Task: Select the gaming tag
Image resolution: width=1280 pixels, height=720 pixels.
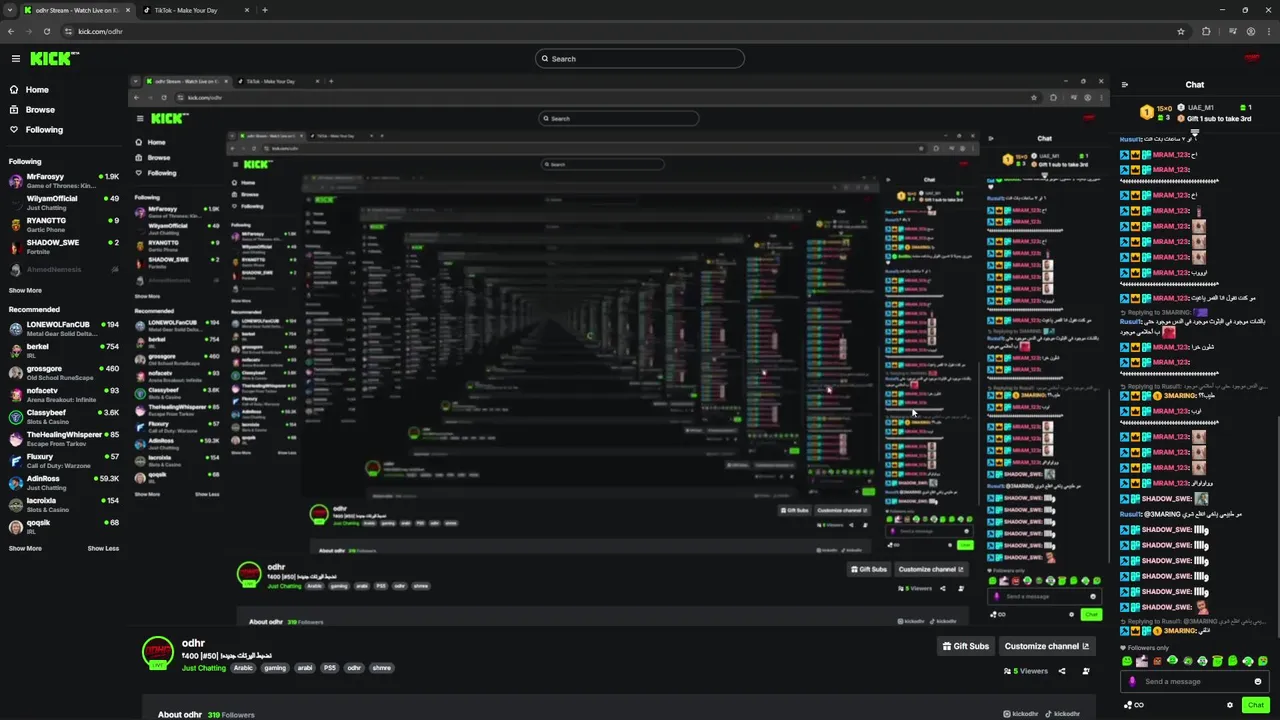Action: pyautogui.click(x=275, y=668)
